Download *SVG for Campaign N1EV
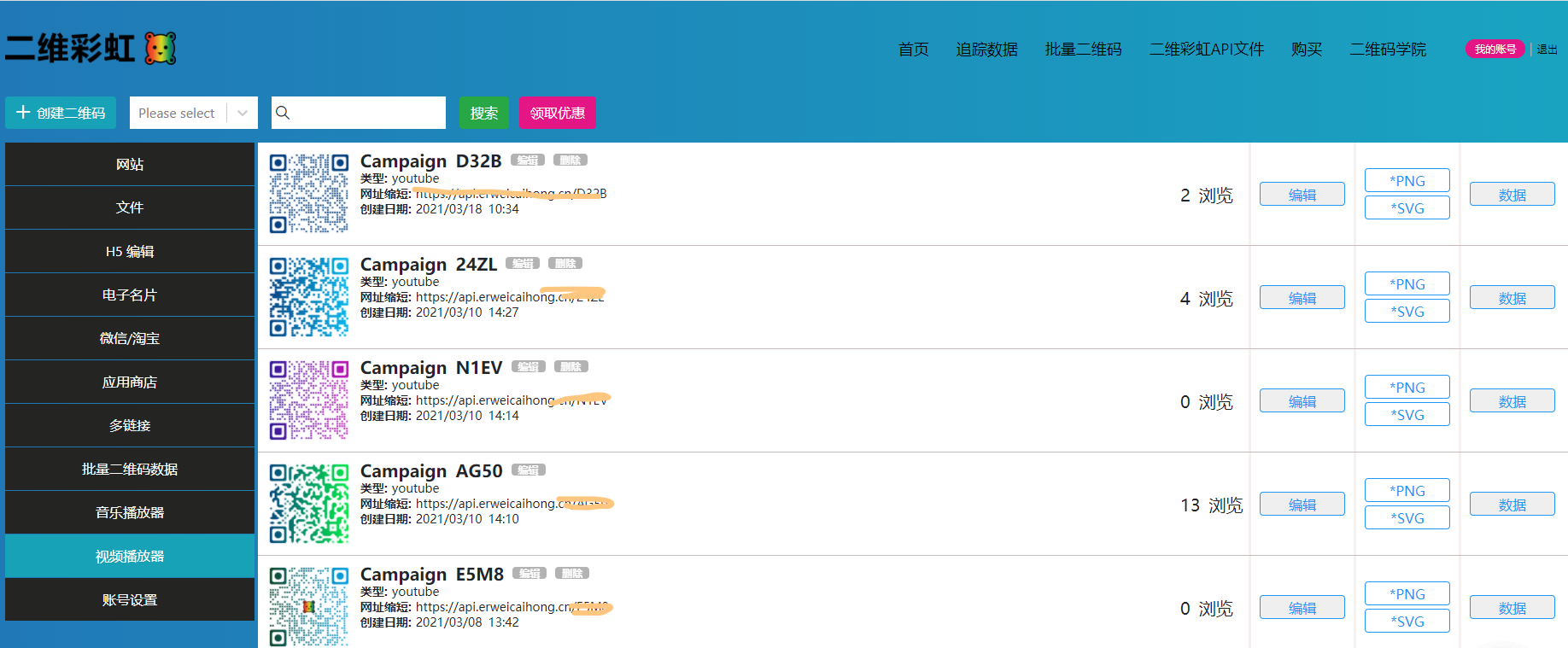 (1407, 415)
